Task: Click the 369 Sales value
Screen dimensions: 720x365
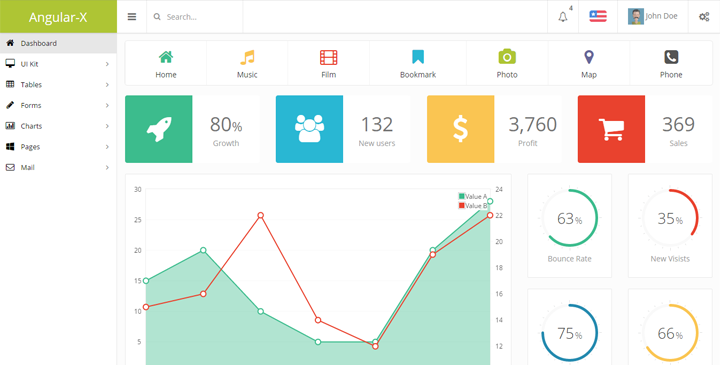Action: (x=678, y=124)
